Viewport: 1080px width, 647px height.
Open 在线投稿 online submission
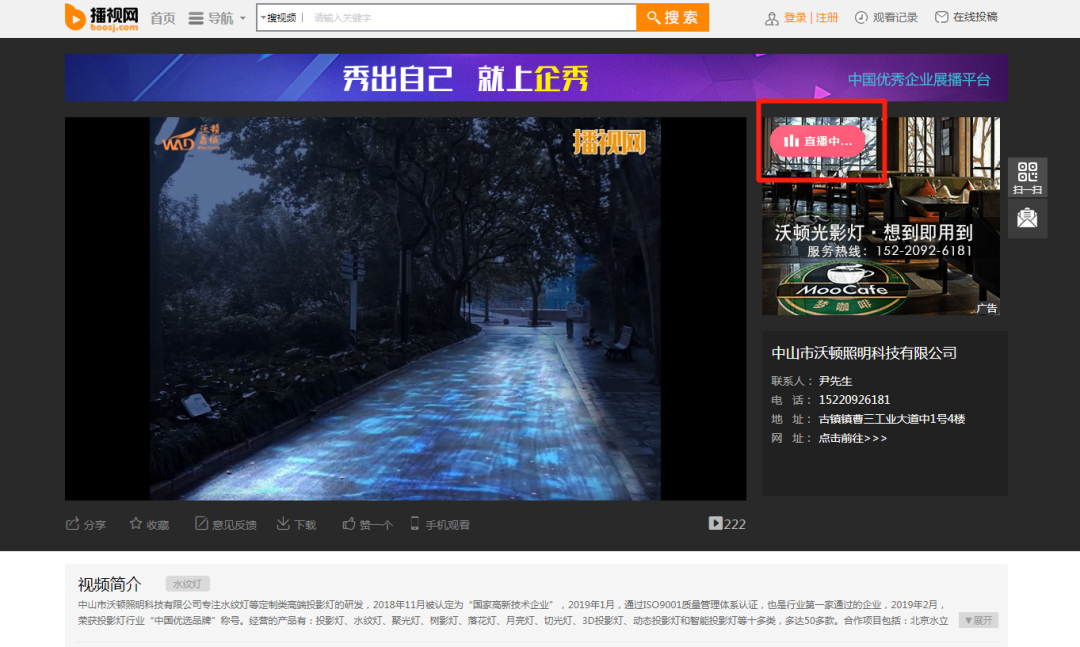tap(975, 17)
